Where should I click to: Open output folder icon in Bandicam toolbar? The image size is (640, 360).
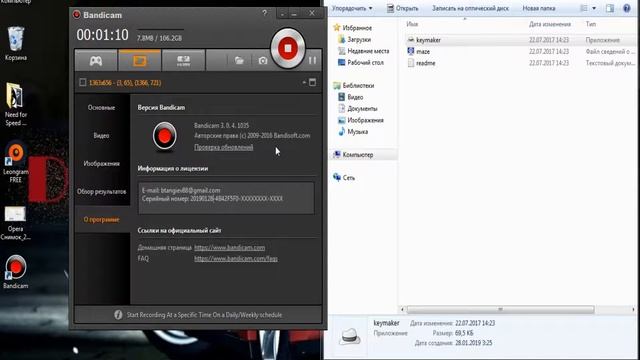[x=239, y=61]
